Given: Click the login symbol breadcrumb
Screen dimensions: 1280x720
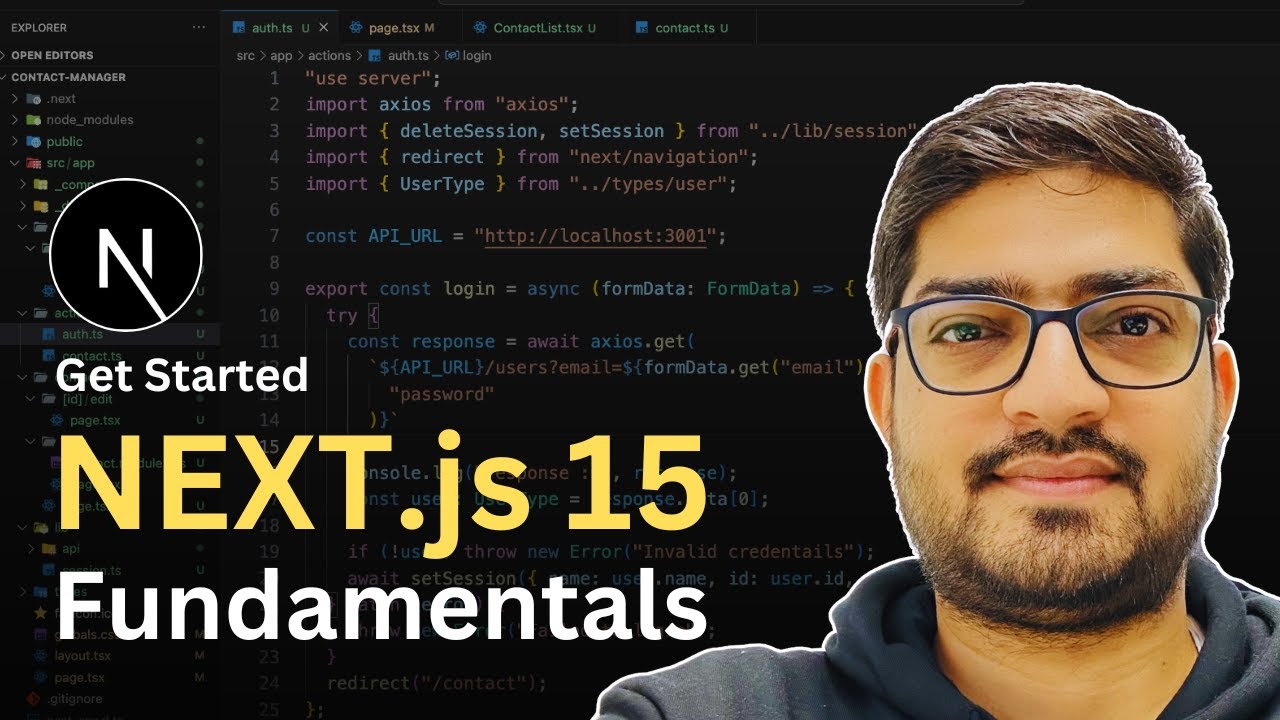Looking at the screenshot, I should (477, 56).
